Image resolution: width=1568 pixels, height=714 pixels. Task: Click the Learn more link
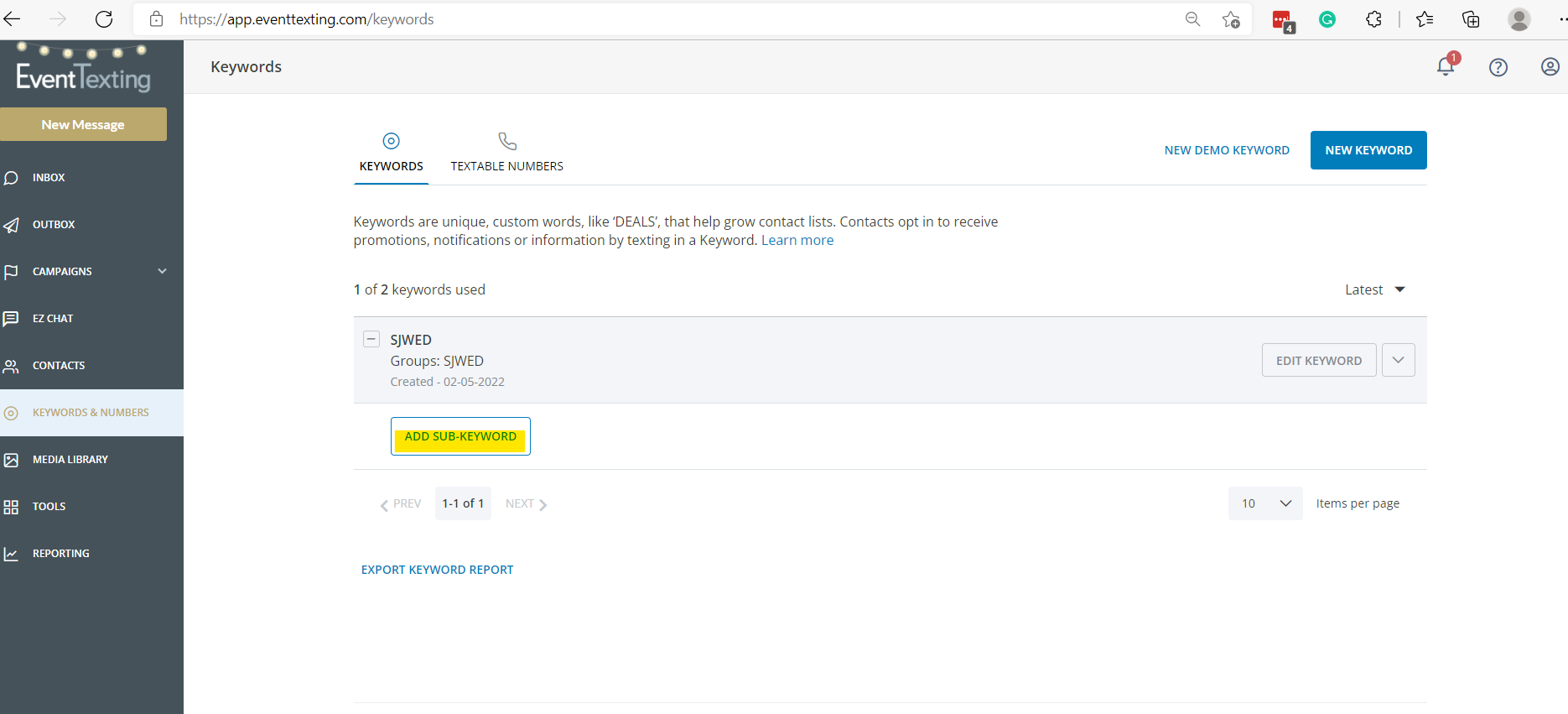coord(797,240)
